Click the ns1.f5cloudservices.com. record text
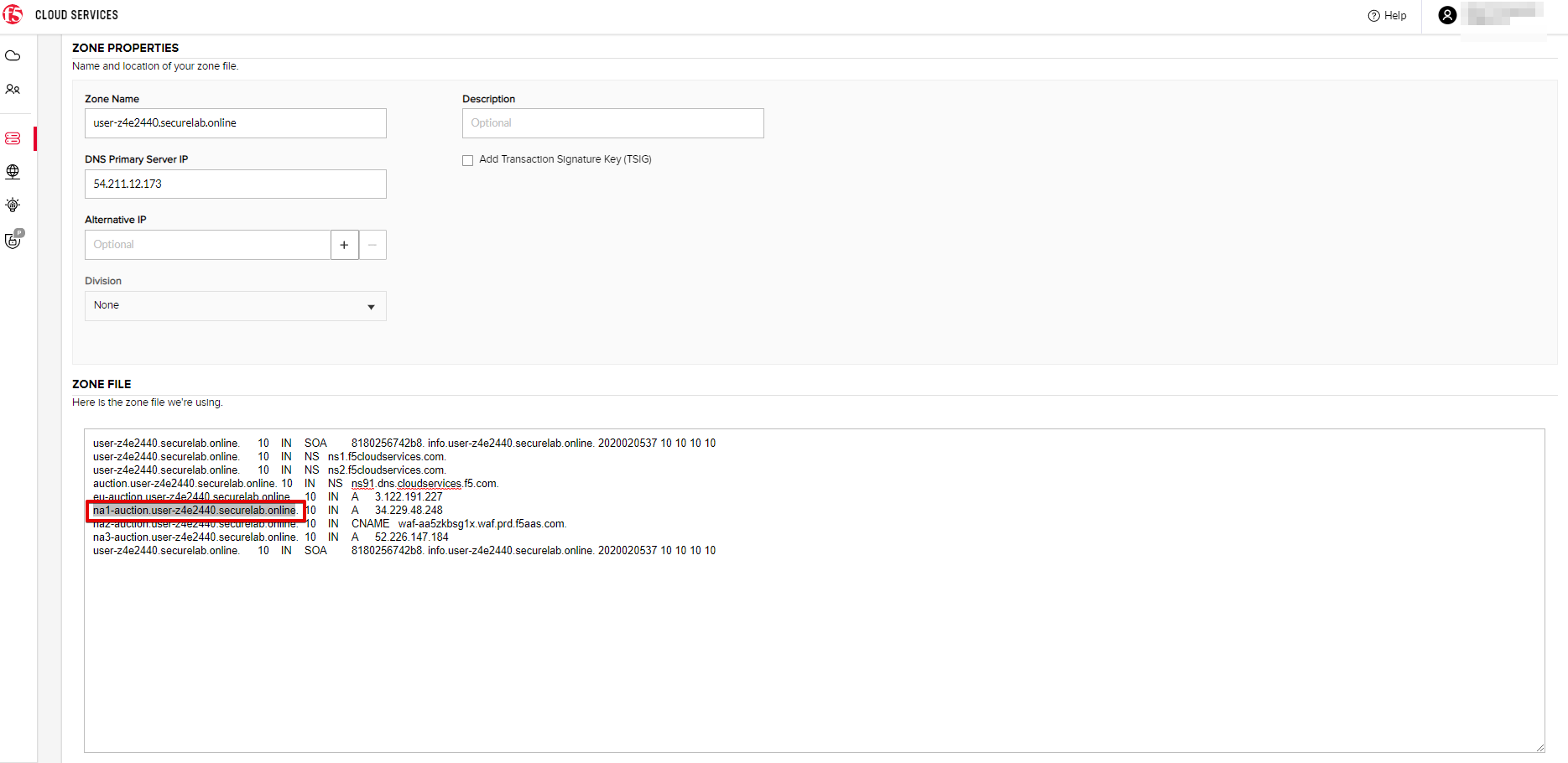The height and width of the screenshot is (763, 1568). point(387,456)
